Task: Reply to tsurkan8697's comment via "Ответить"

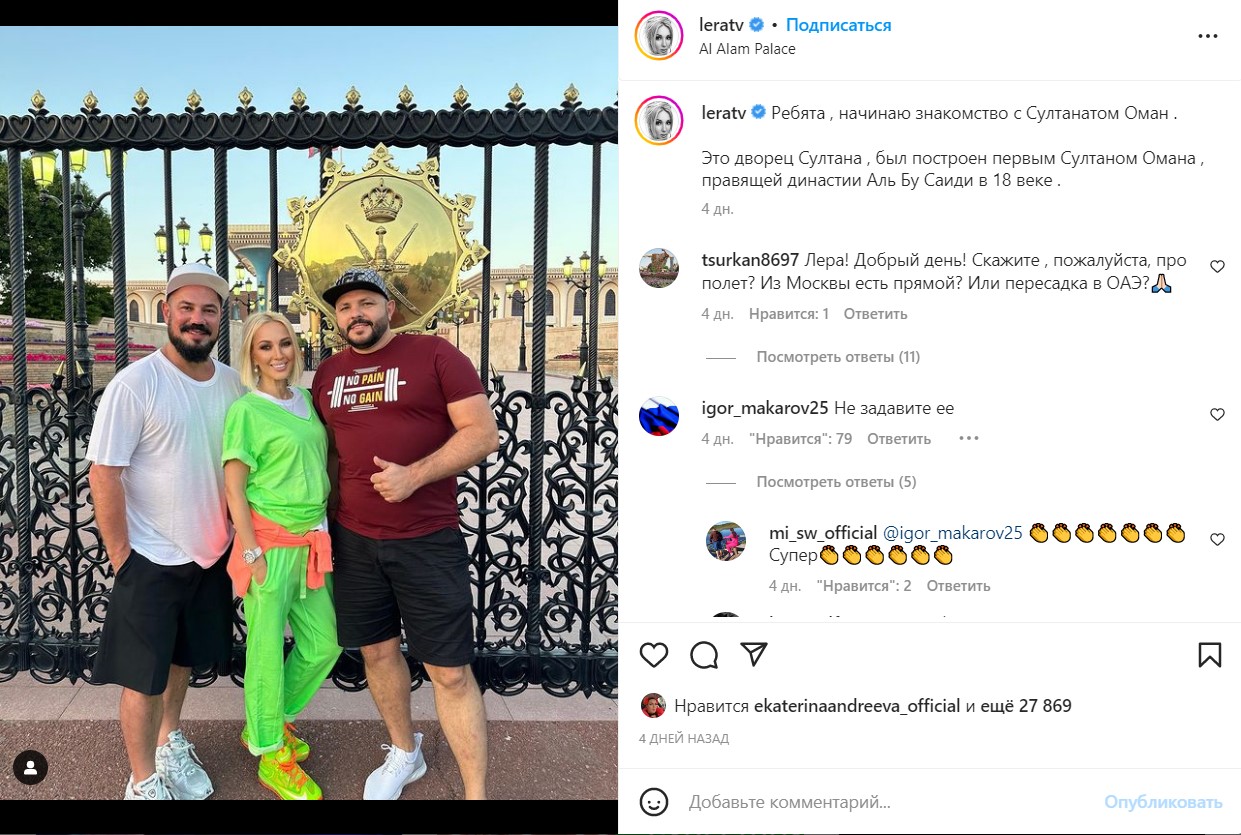Action: (x=875, y=314)
